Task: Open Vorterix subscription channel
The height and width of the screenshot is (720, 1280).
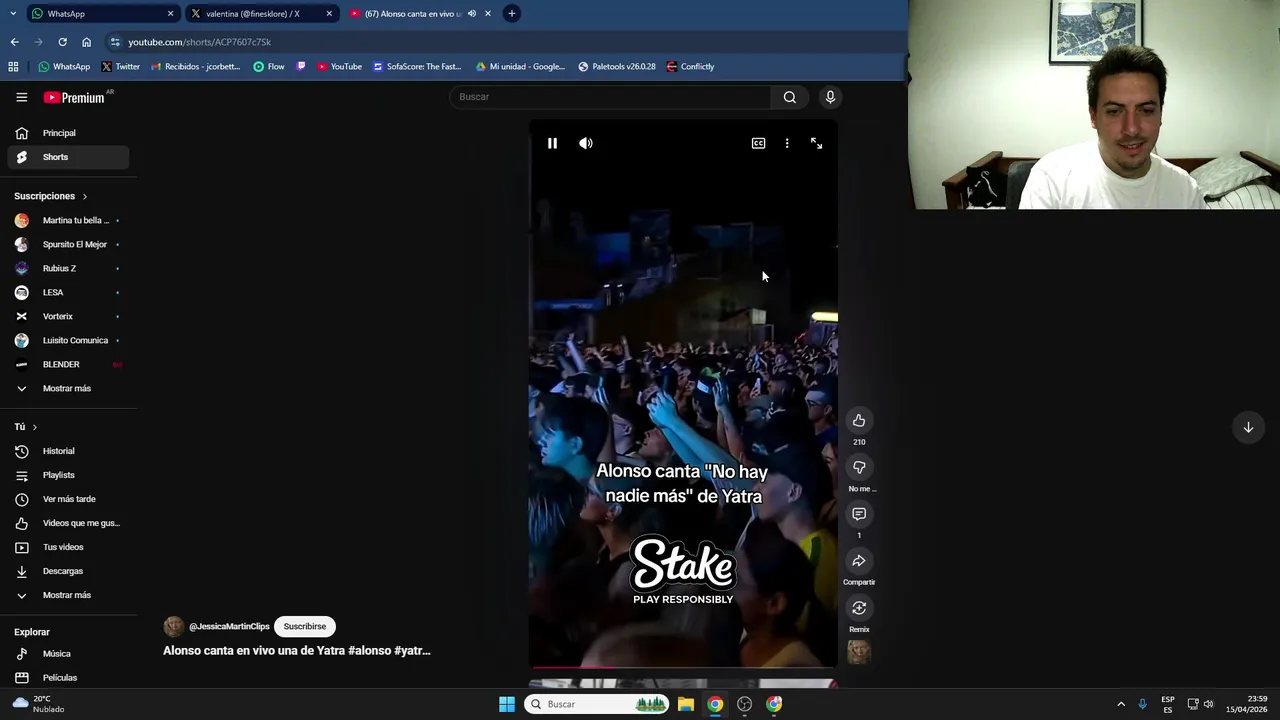Action: point(68,316)
